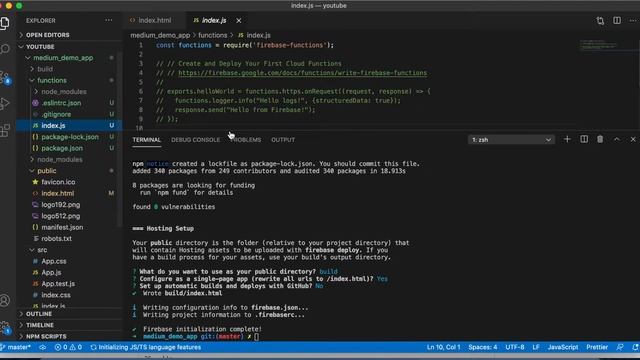Switch to the Debug Console tab
Screen dimensions: 640x360
[195, 140]
